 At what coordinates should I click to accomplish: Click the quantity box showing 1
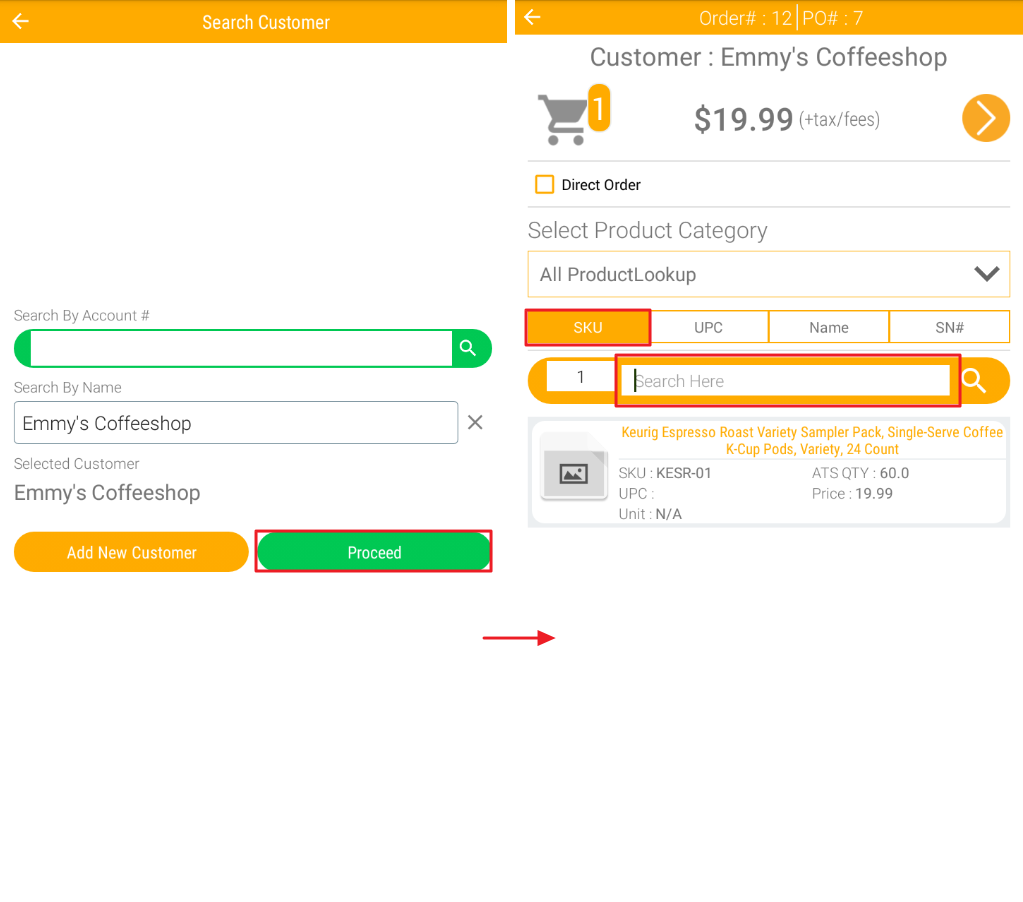pyautogui.click(x=580, y=378)
